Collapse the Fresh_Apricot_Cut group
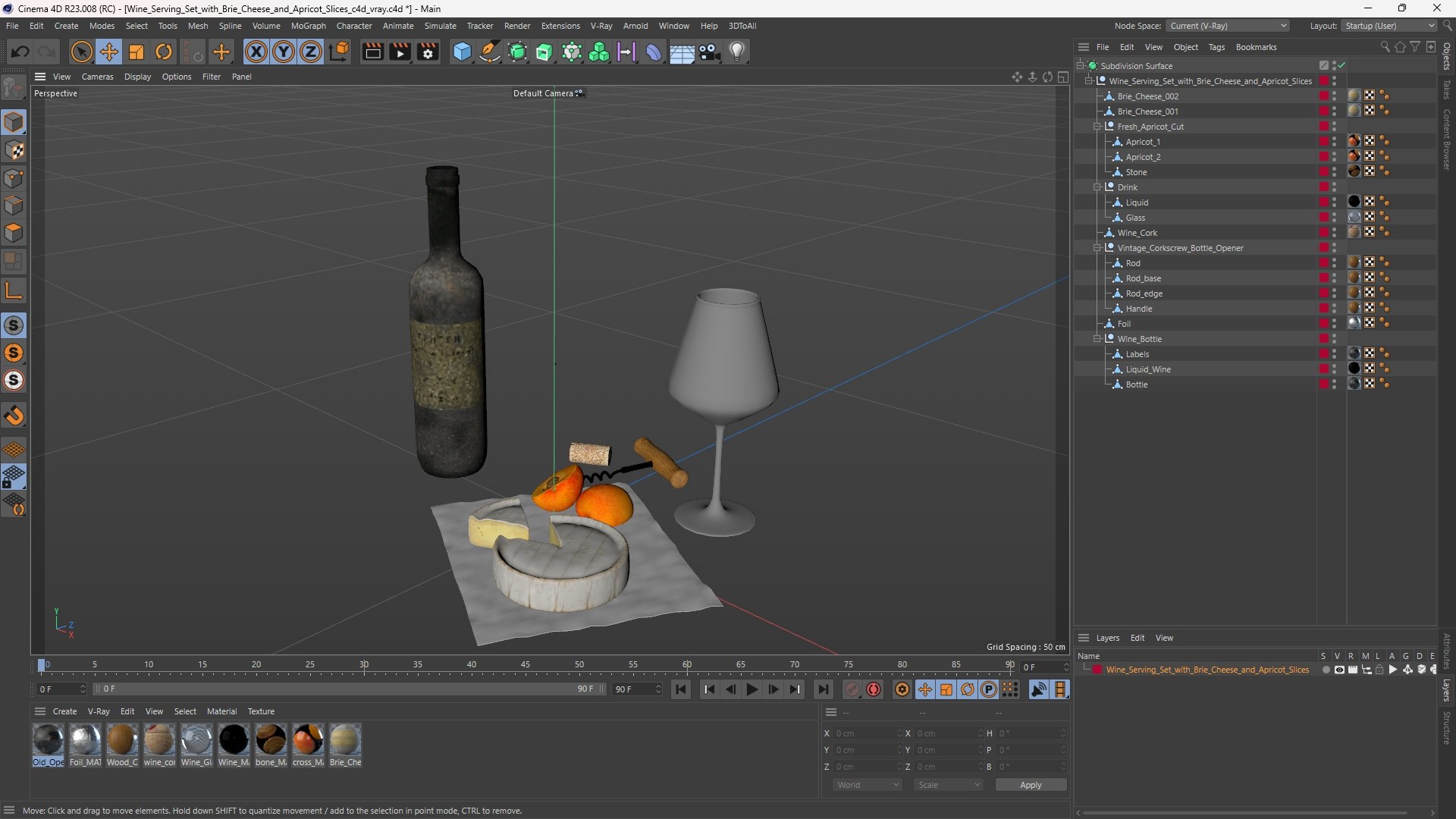This screenshot has width=1456, height=819. tap(1097, 127)
